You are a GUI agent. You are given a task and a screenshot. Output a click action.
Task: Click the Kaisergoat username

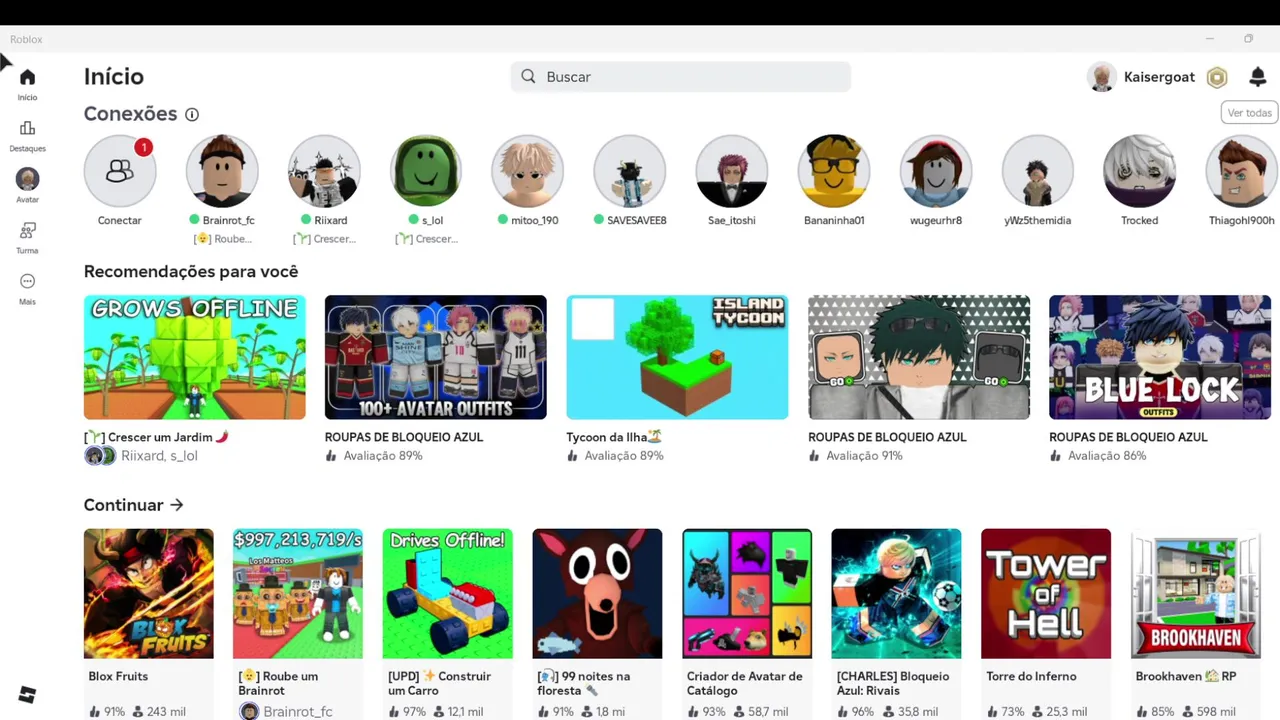click(x=1159, y=77)
